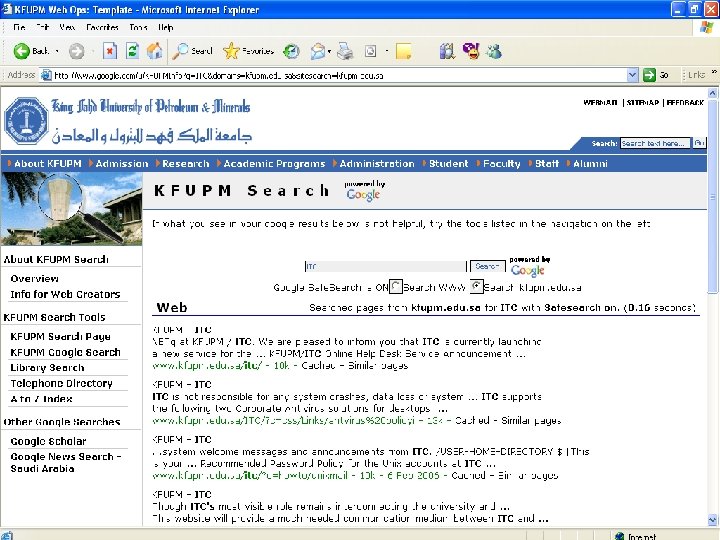
Task: Open the Mail button dropdown arrow
Action: (329, 51)
